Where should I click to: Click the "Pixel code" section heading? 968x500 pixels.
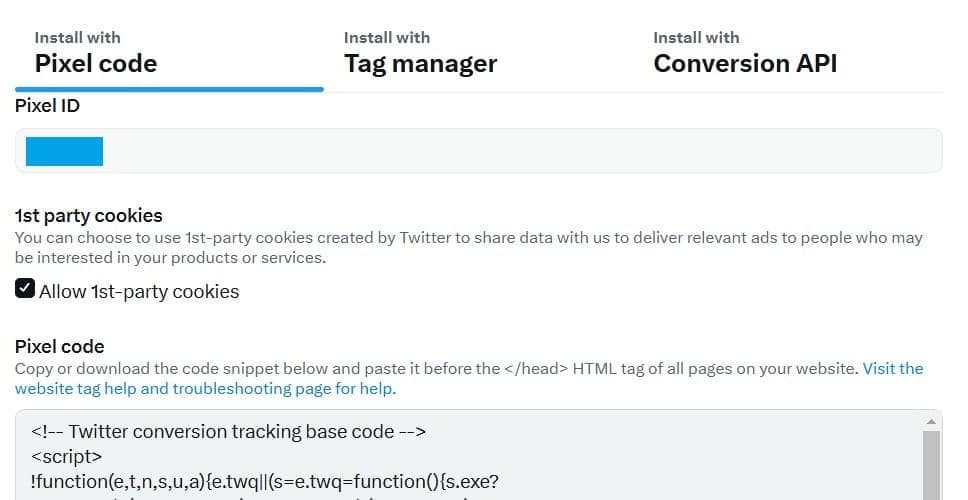point(59,346)
